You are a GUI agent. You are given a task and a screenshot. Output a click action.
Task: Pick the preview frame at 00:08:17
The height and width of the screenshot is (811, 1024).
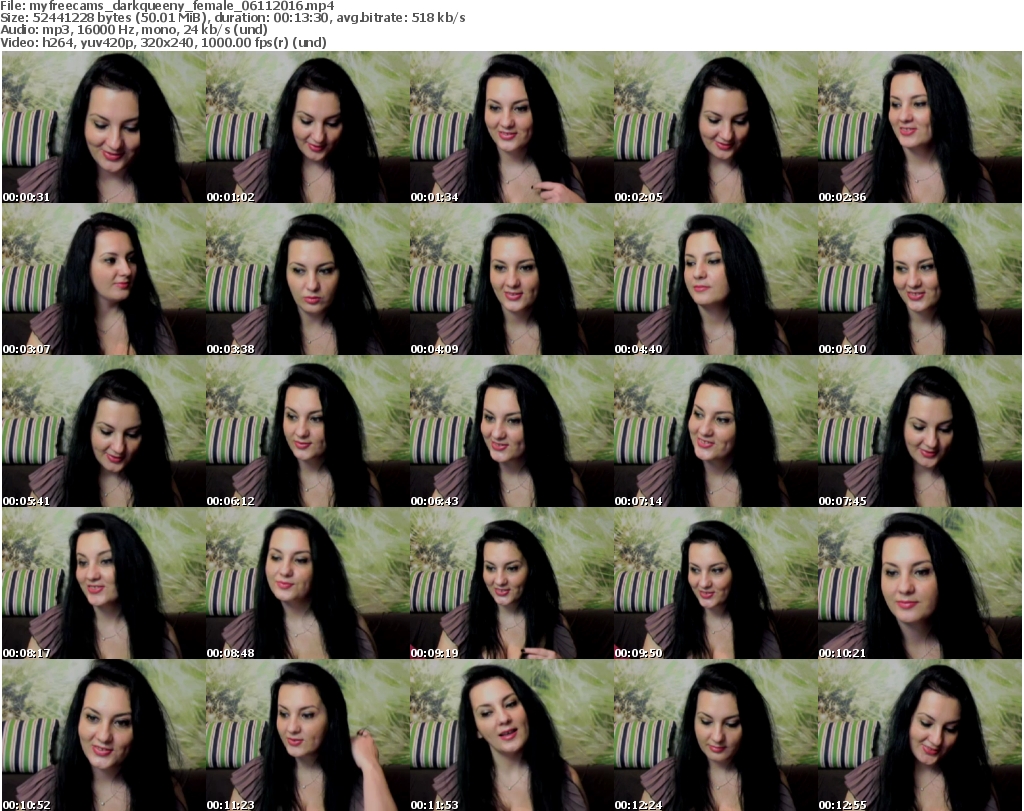click(x=104, y=583)
